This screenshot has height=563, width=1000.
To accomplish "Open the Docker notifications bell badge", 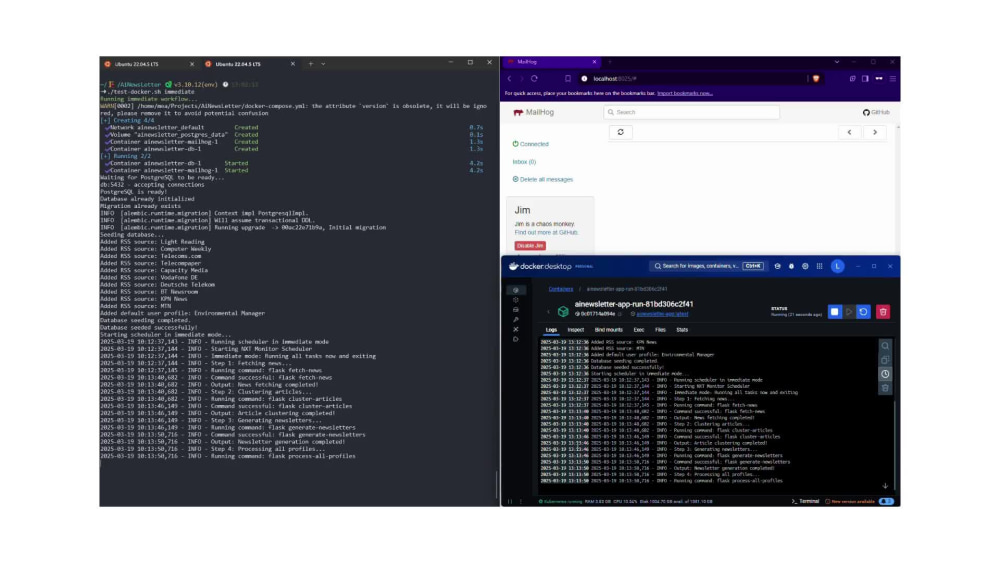I will [886, 501].
